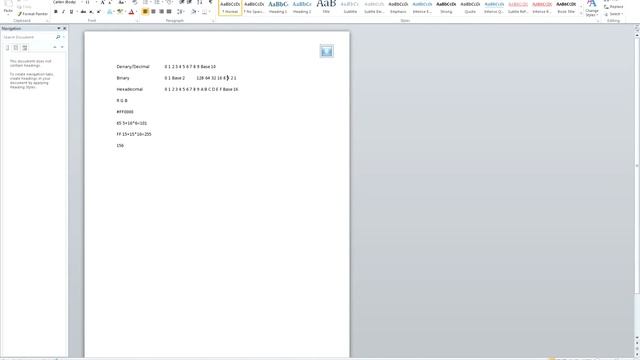This screenshot has height=360, width=640.
Task: Click Format Painter
Action: pyautogui.click(x=33, y=14)
